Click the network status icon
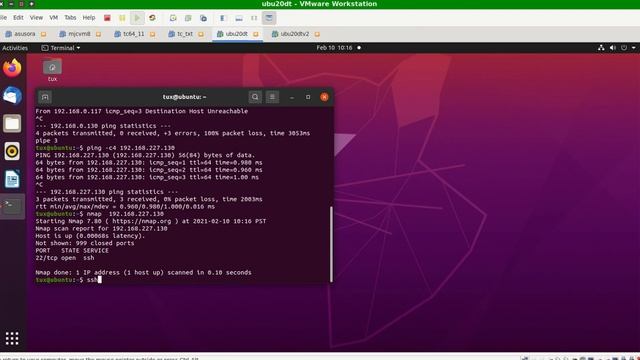640x360 pixels. pyautogui.click(x=601, y=48)
